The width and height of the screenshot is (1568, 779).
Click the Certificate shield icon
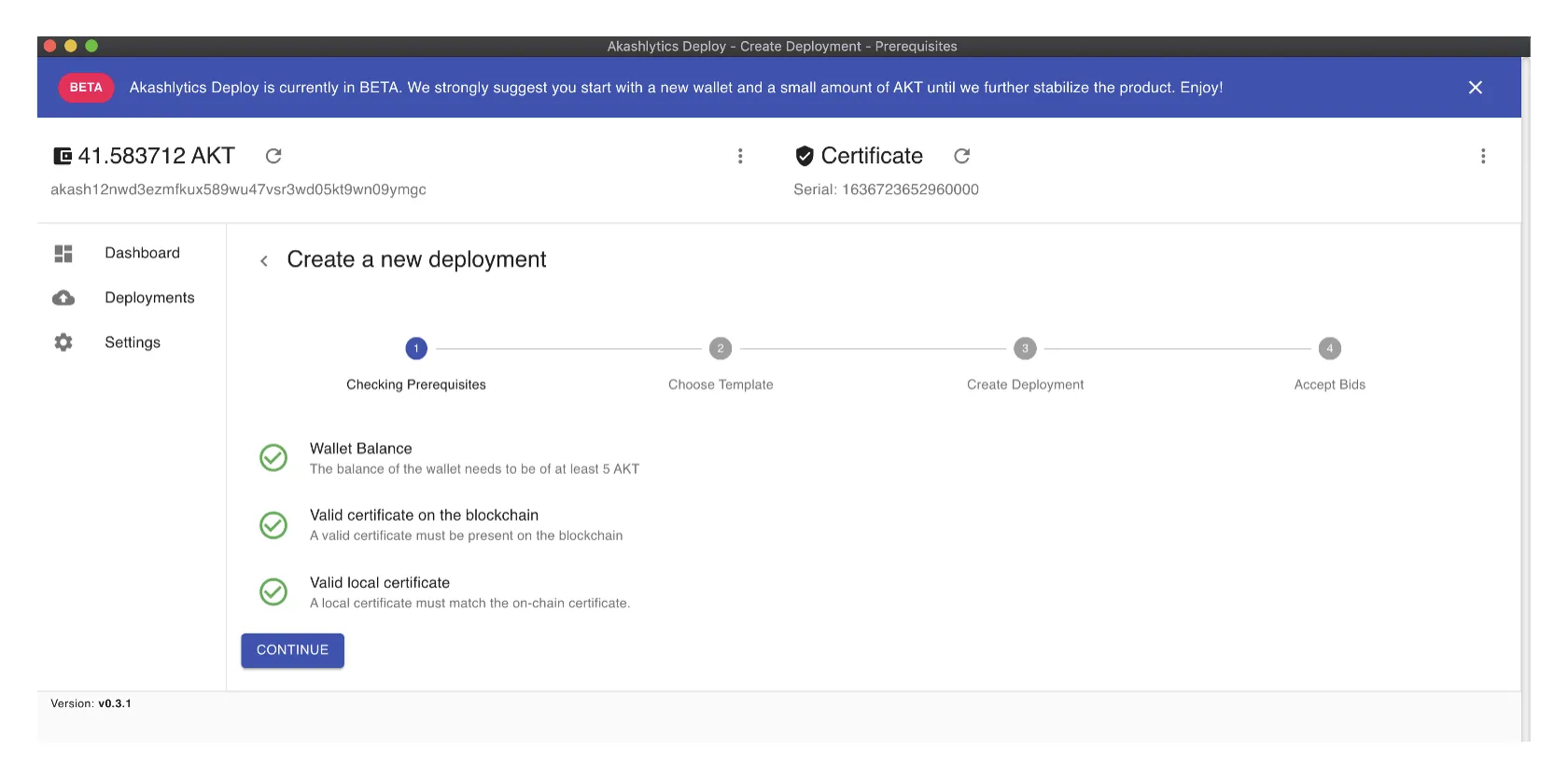point(804,156)
